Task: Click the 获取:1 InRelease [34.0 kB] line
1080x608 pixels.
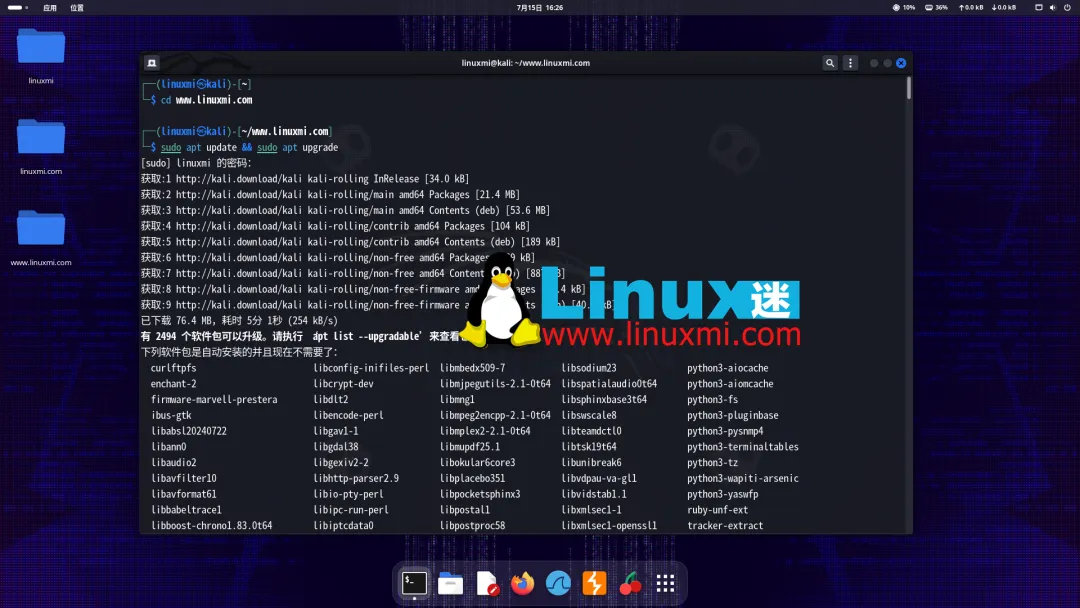Action: (305, 179)
